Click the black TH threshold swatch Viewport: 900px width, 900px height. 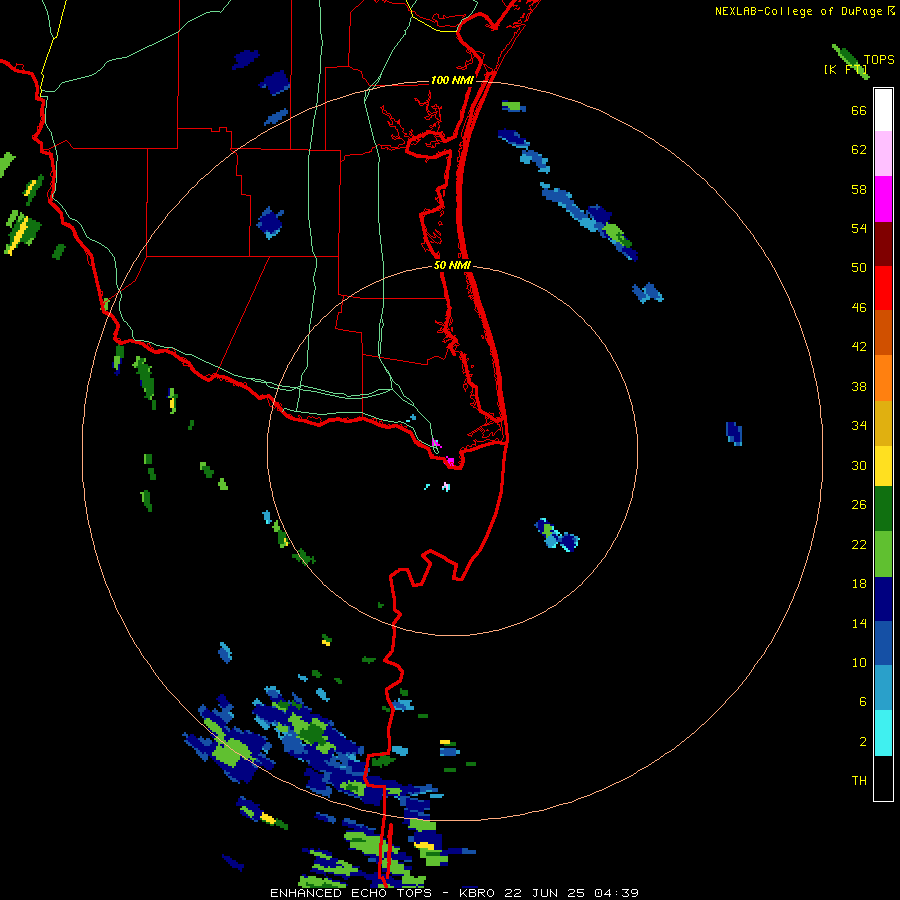tap(883, 778)
